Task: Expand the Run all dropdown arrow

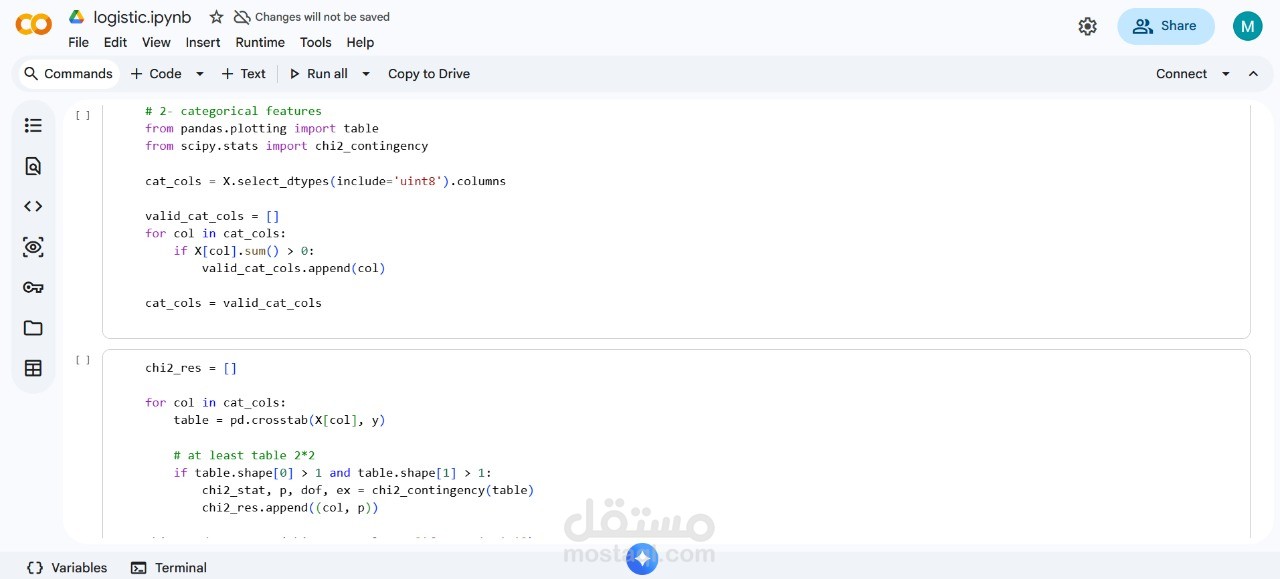Action: (x=366, y=74)
